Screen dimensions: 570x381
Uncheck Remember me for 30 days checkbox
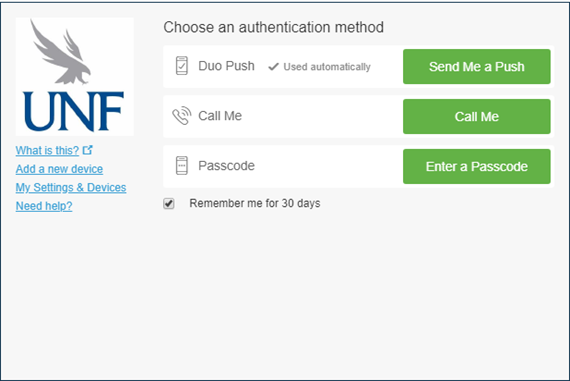169,203
